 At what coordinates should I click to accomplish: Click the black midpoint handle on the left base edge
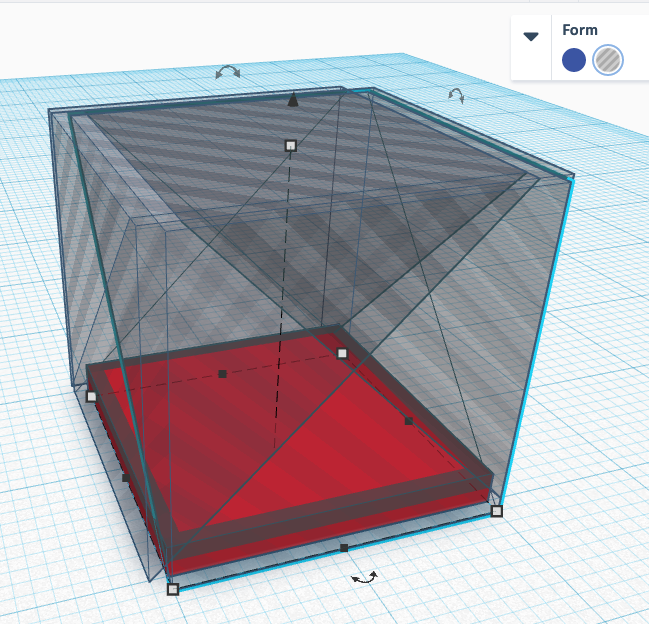[126, 478]
